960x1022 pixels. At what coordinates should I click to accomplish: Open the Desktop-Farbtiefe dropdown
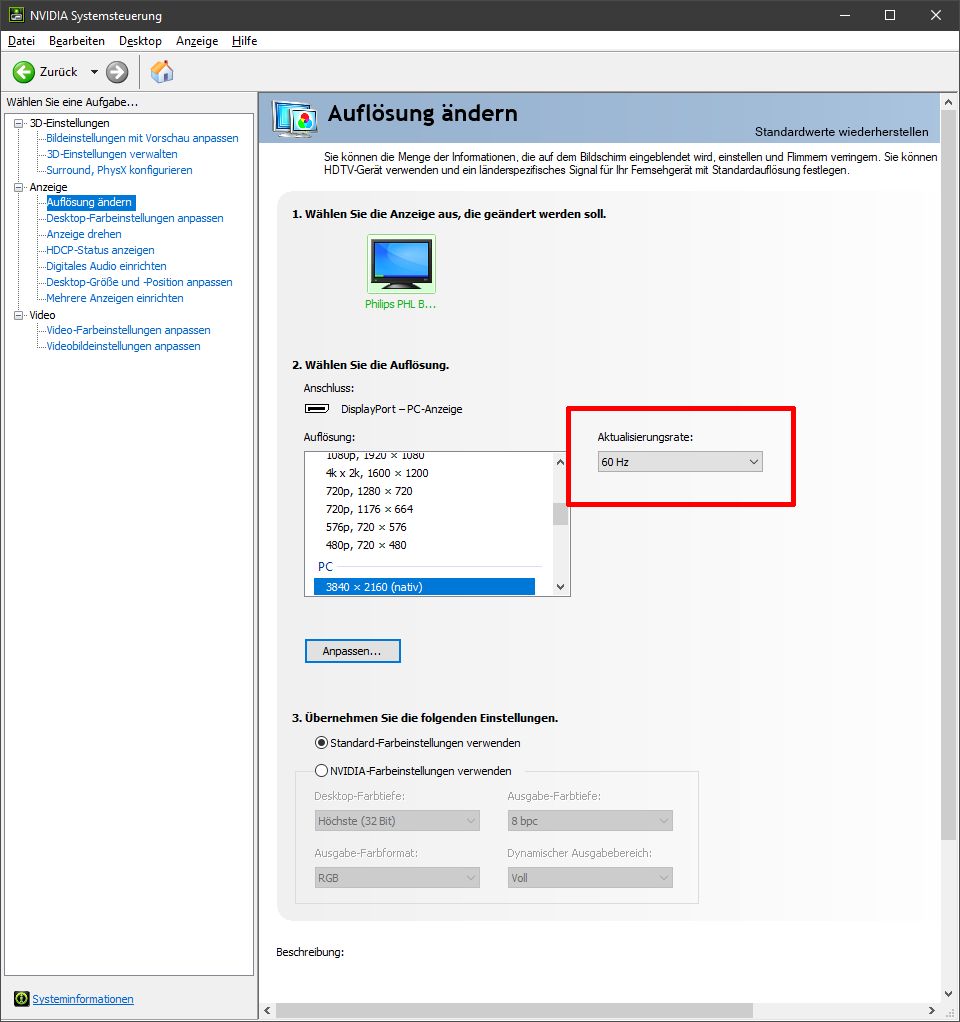pyautogui.click(x=397, y=821)
